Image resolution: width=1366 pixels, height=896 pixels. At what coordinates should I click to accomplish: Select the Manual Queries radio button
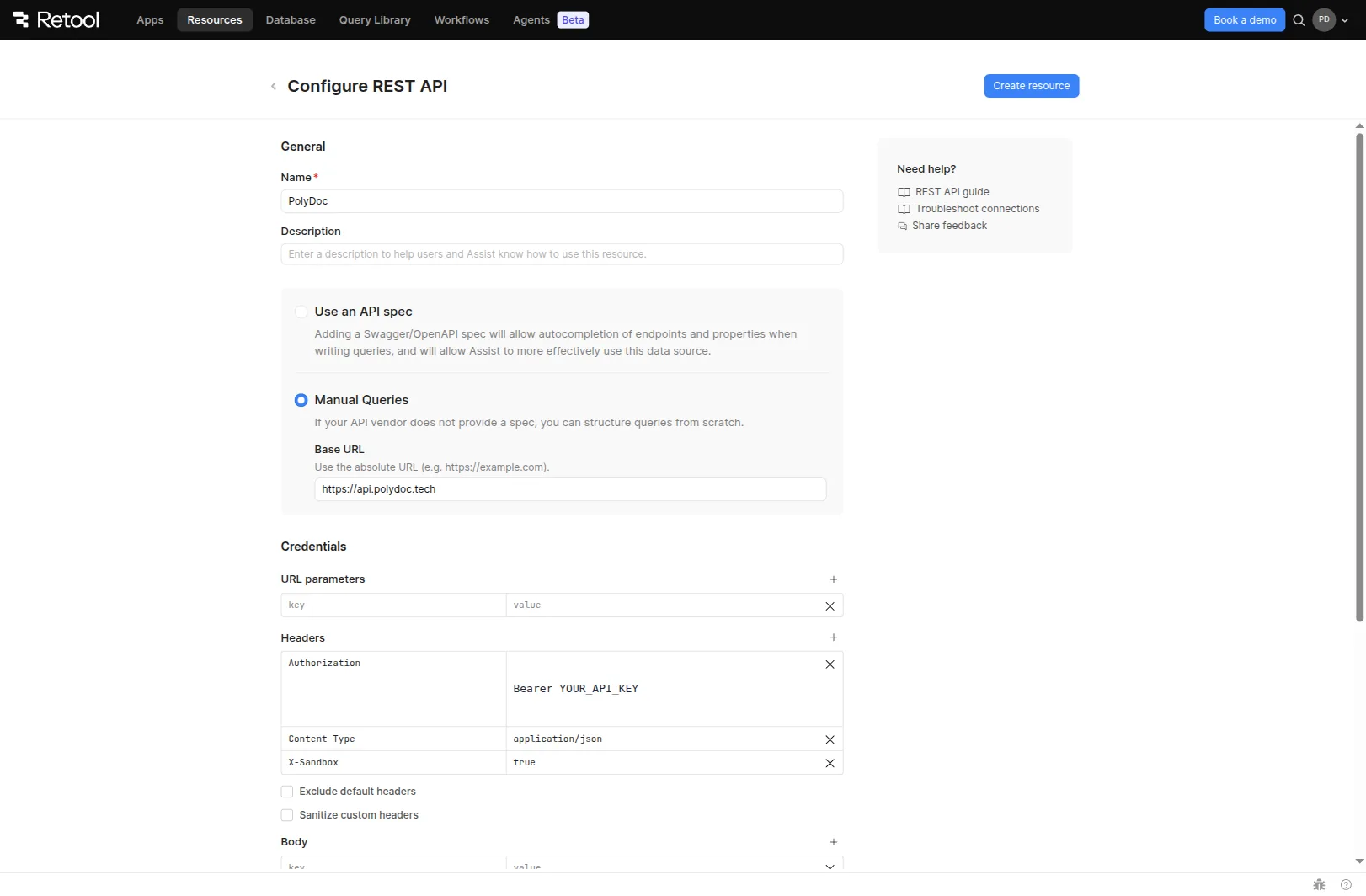click(x=301, y=400)
